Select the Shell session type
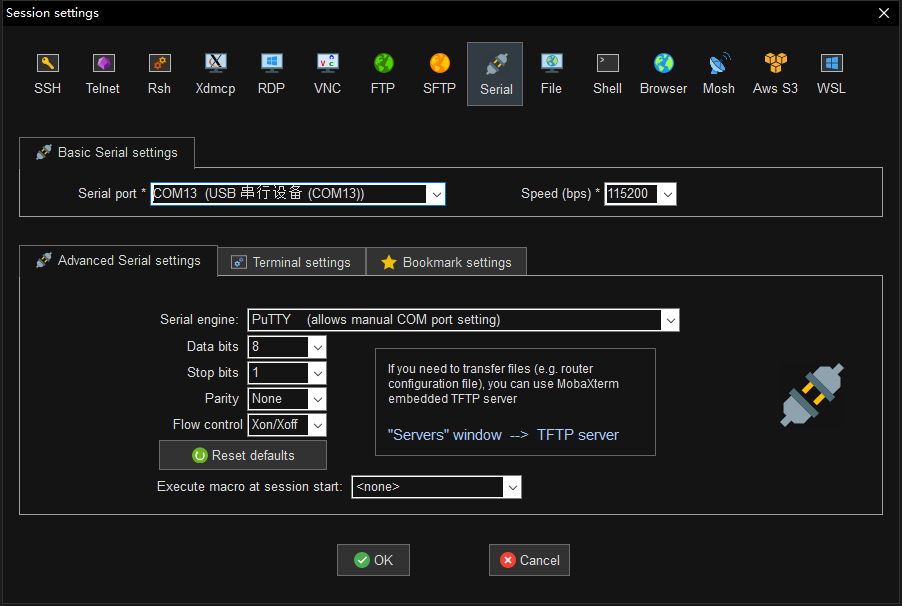Image resolution: width=902 pixels, height=606 pixels. pos(607,74)
